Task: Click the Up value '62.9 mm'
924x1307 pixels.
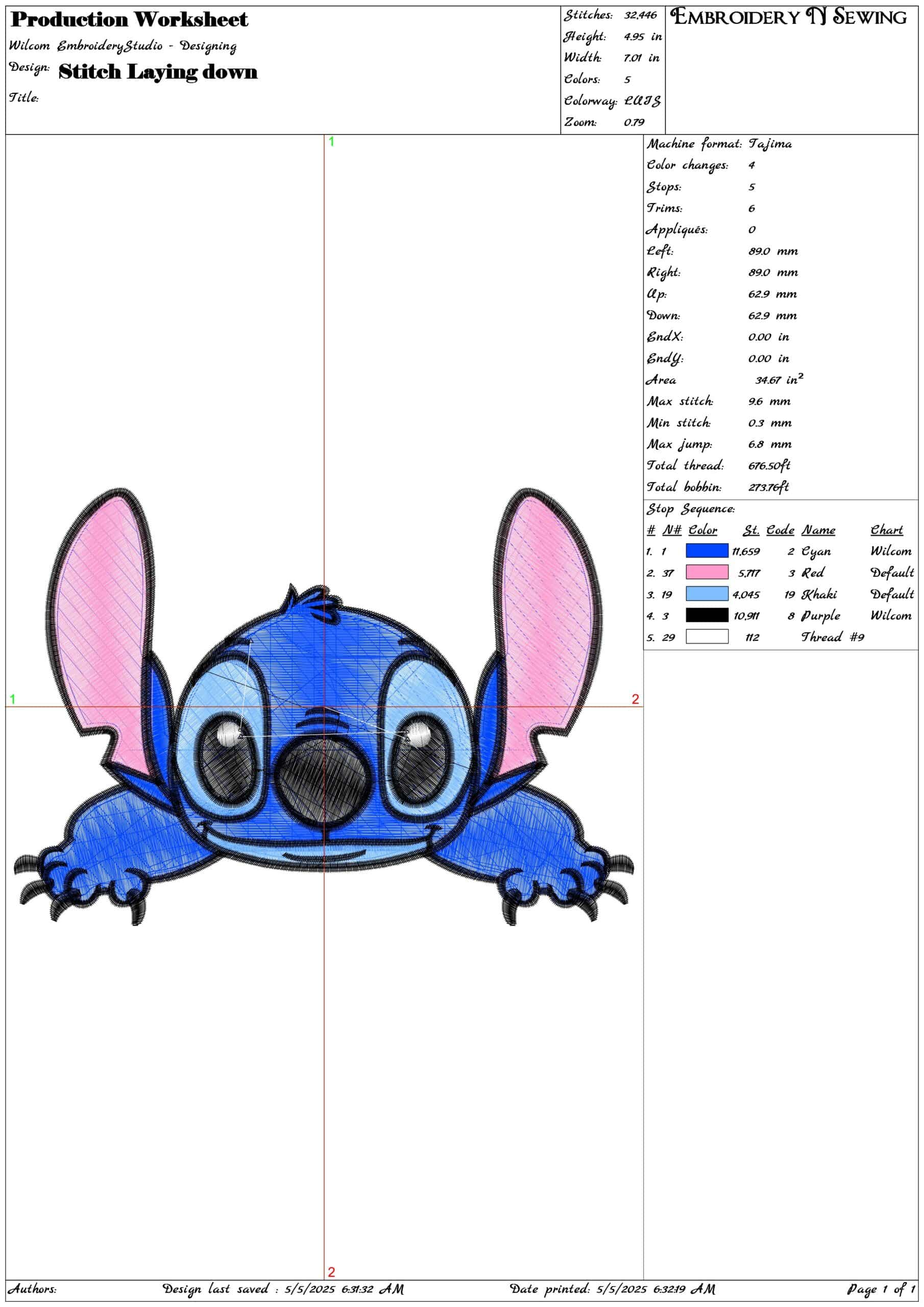Action: 772,294
